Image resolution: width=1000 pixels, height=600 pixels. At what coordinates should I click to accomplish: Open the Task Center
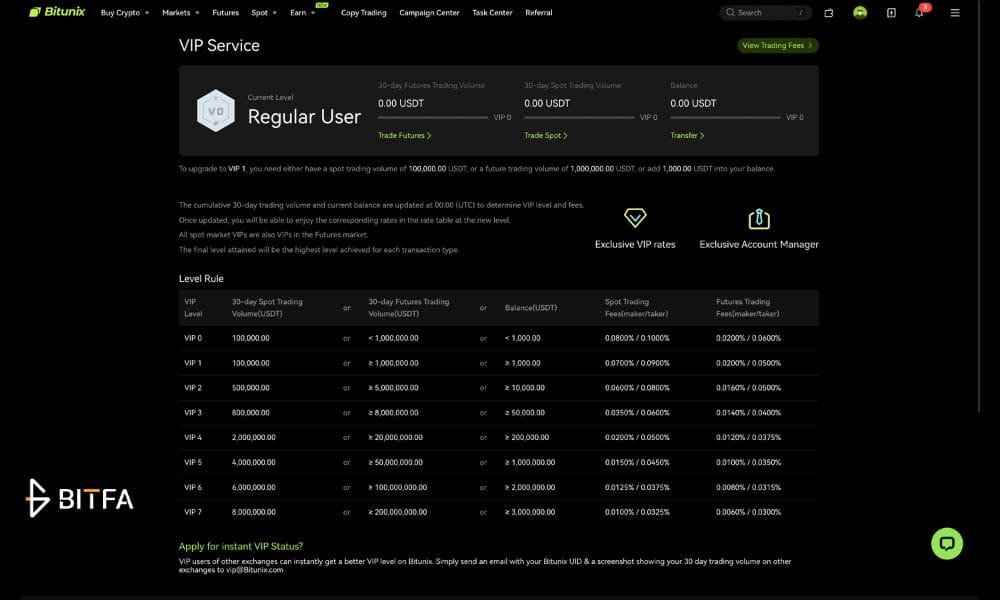(492, 13)
